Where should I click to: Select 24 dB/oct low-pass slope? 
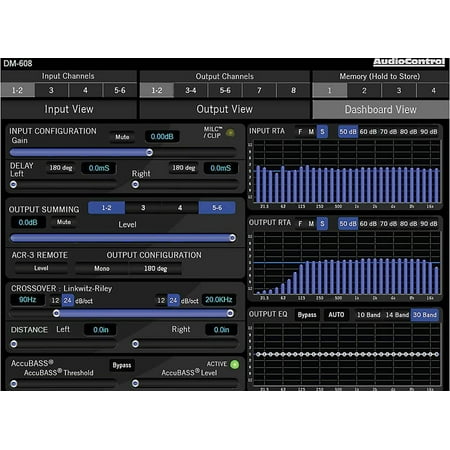point(173,300)
